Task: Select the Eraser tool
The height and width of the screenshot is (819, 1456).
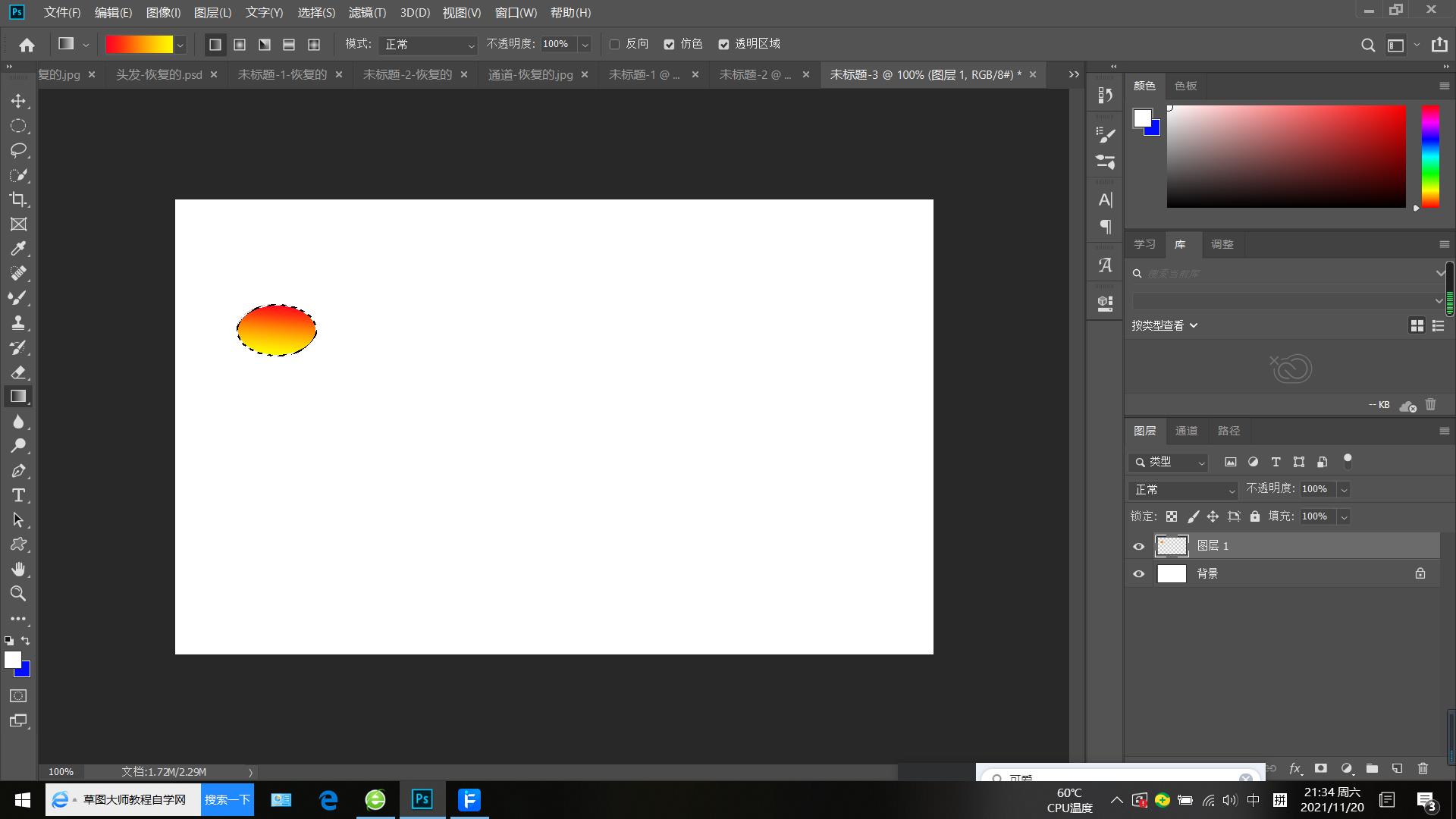Action: pyautogui.click(x=18, y=372)
